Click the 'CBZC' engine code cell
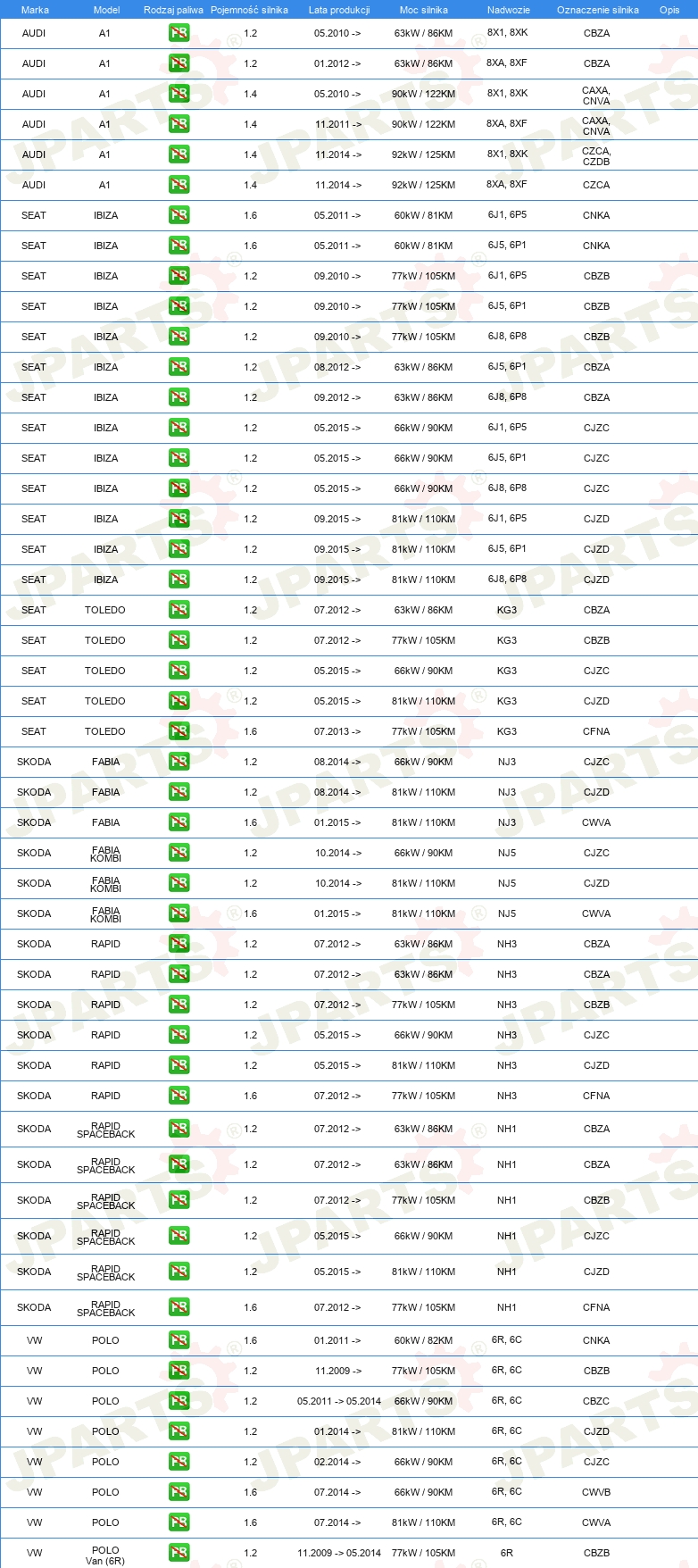The height and width of the screenshot is (1568, 698). tap(596, 1401)
